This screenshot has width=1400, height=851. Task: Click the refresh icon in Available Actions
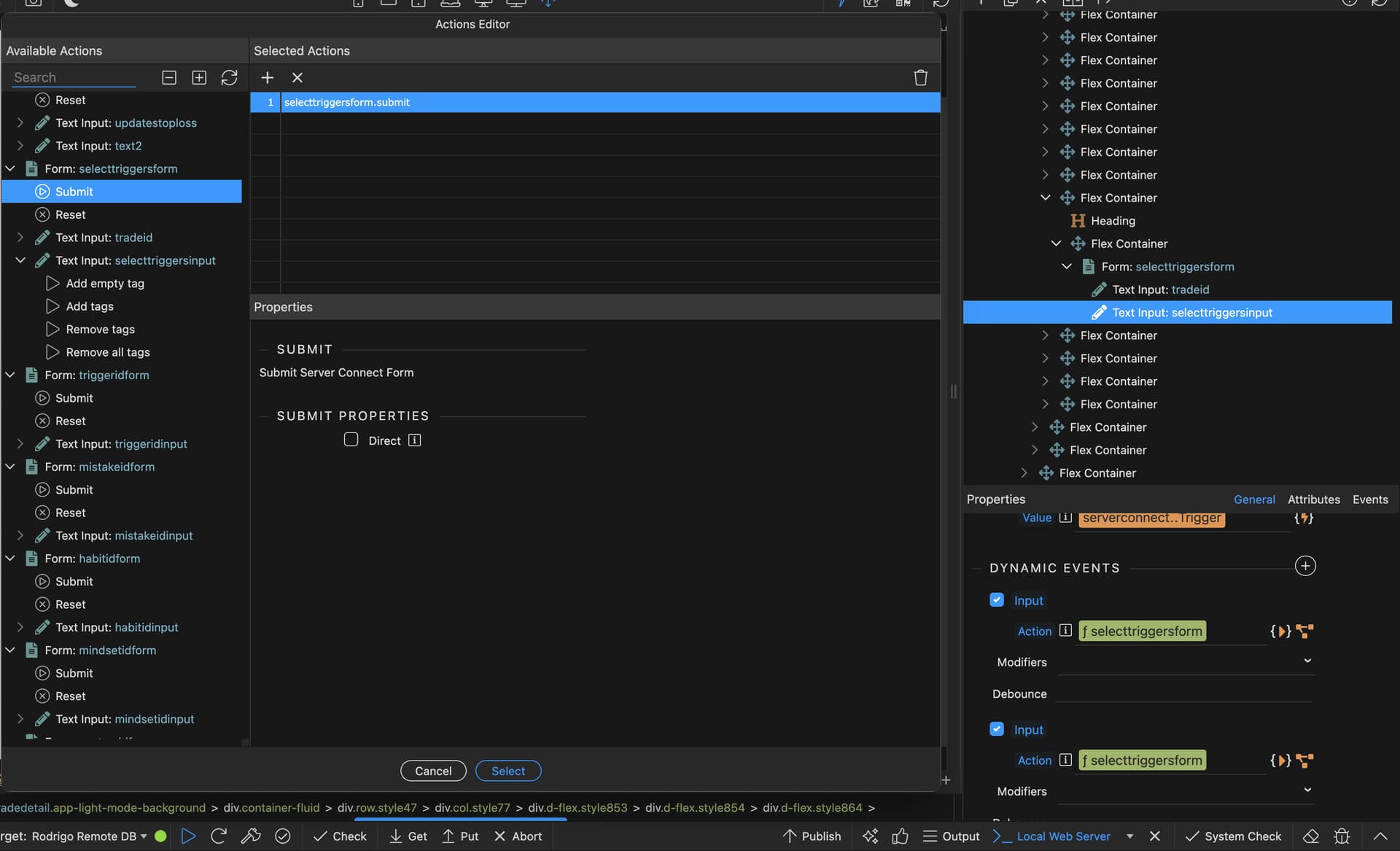point(229,77)
